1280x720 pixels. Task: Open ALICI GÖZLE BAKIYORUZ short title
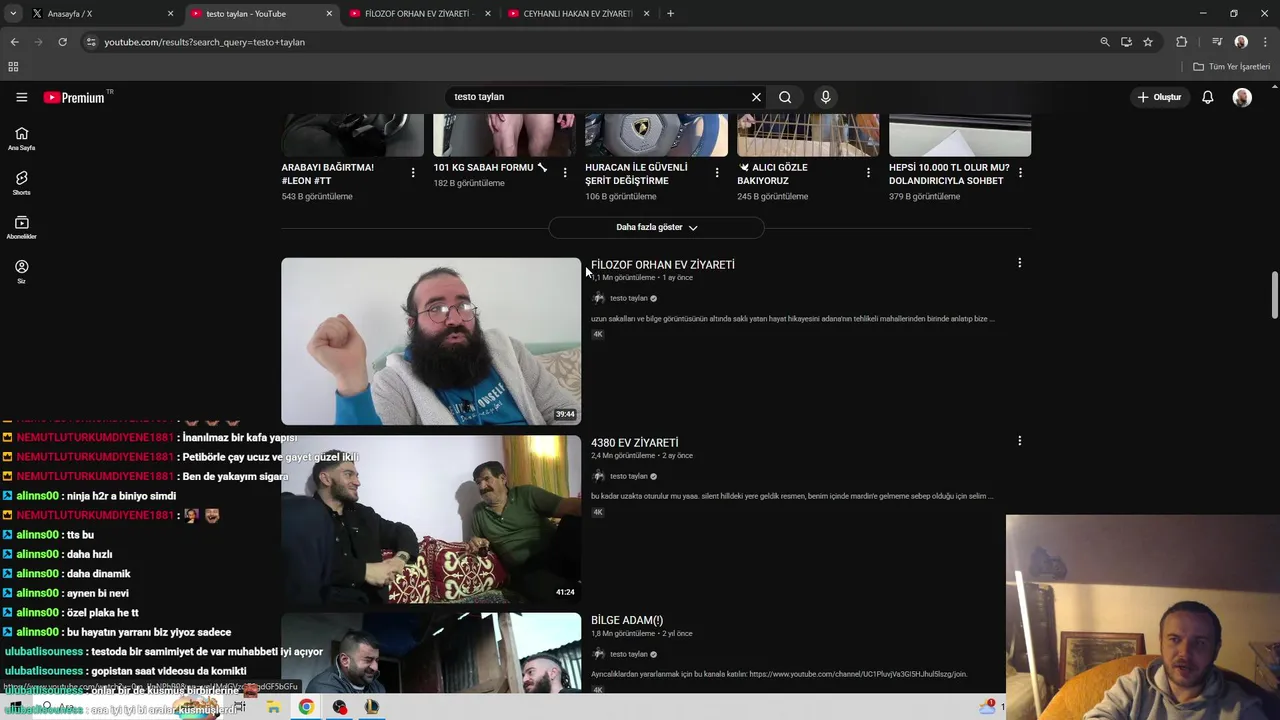772,174
